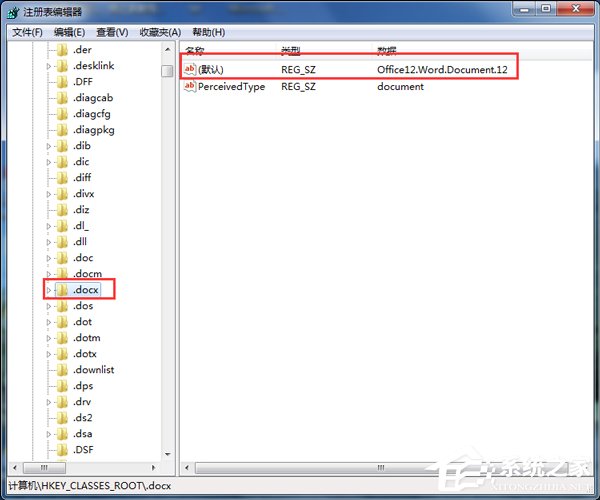The image size is (600, 500).
Task: Click the .dl_ folder icon
Action: point(62,226)
